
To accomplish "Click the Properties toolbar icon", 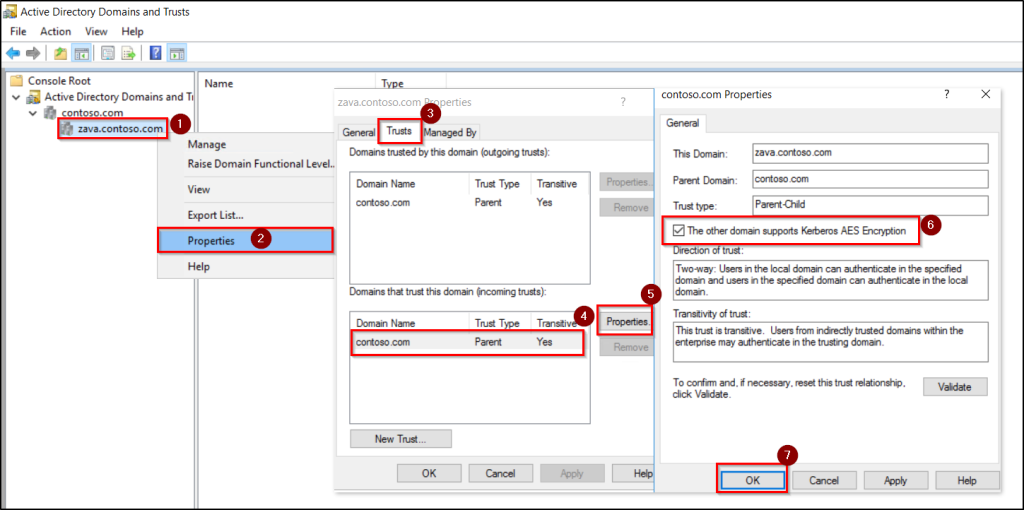I will tap(108, 54).
